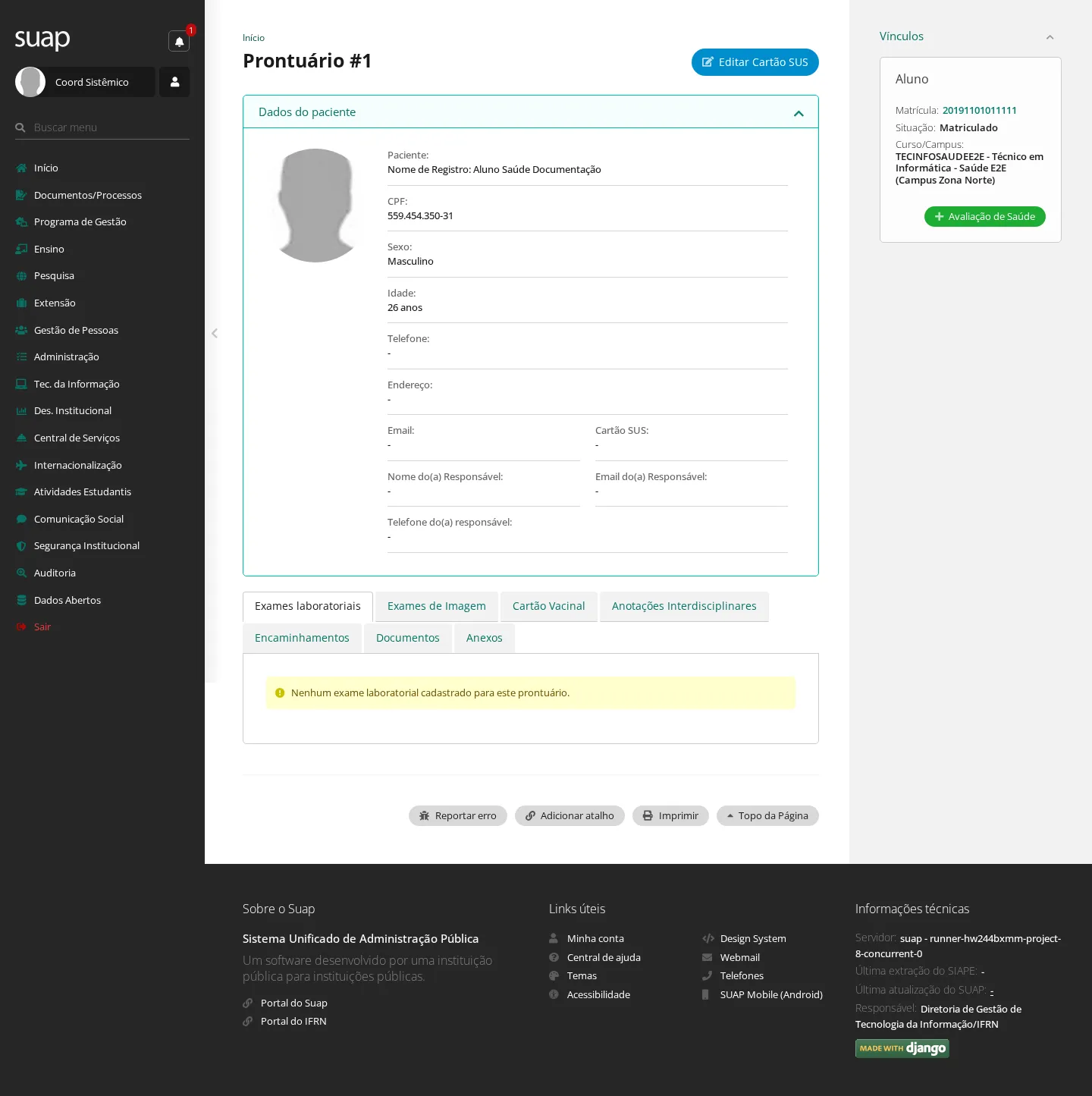Open the Encaminhamentos tab
Screen dimensions: 1092x1096
point(302,639)
